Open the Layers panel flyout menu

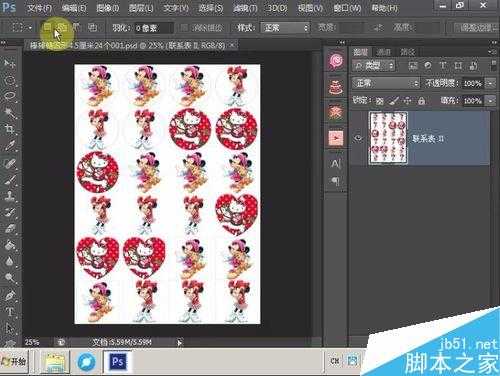[492, 52]
